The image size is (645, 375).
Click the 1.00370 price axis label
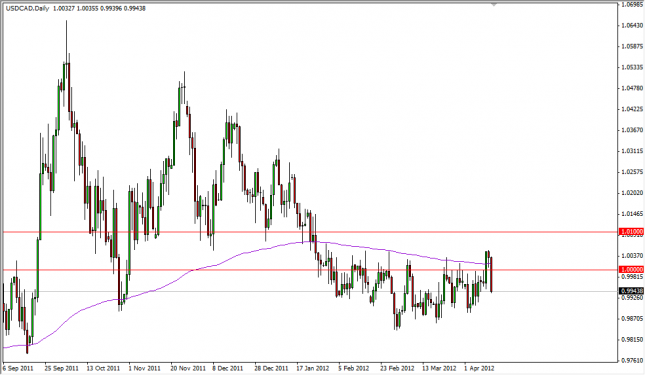(x=632, y=256)
